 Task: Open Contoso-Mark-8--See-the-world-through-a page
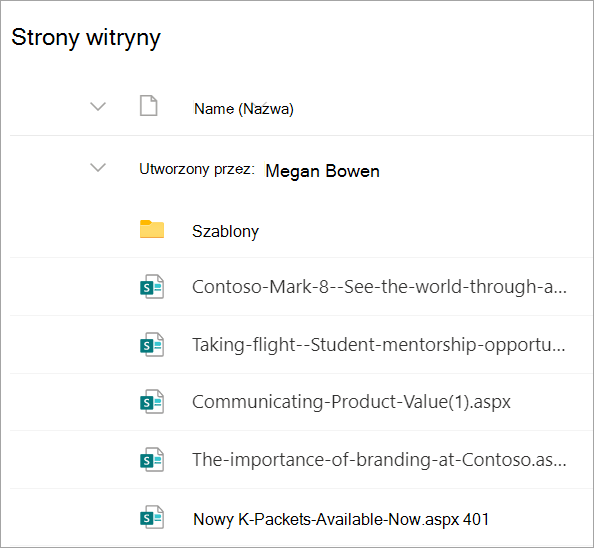click(x=379, y=287)
